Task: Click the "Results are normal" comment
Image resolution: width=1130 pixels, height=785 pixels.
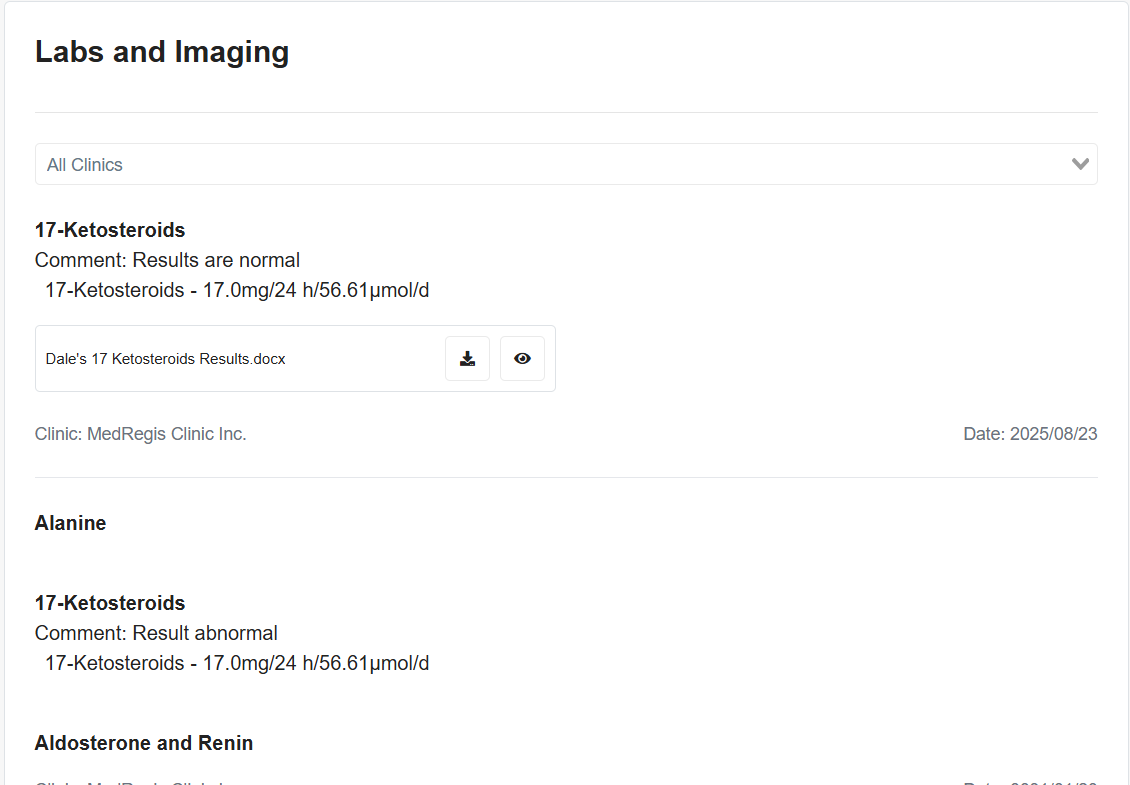Action: [167, 260]
